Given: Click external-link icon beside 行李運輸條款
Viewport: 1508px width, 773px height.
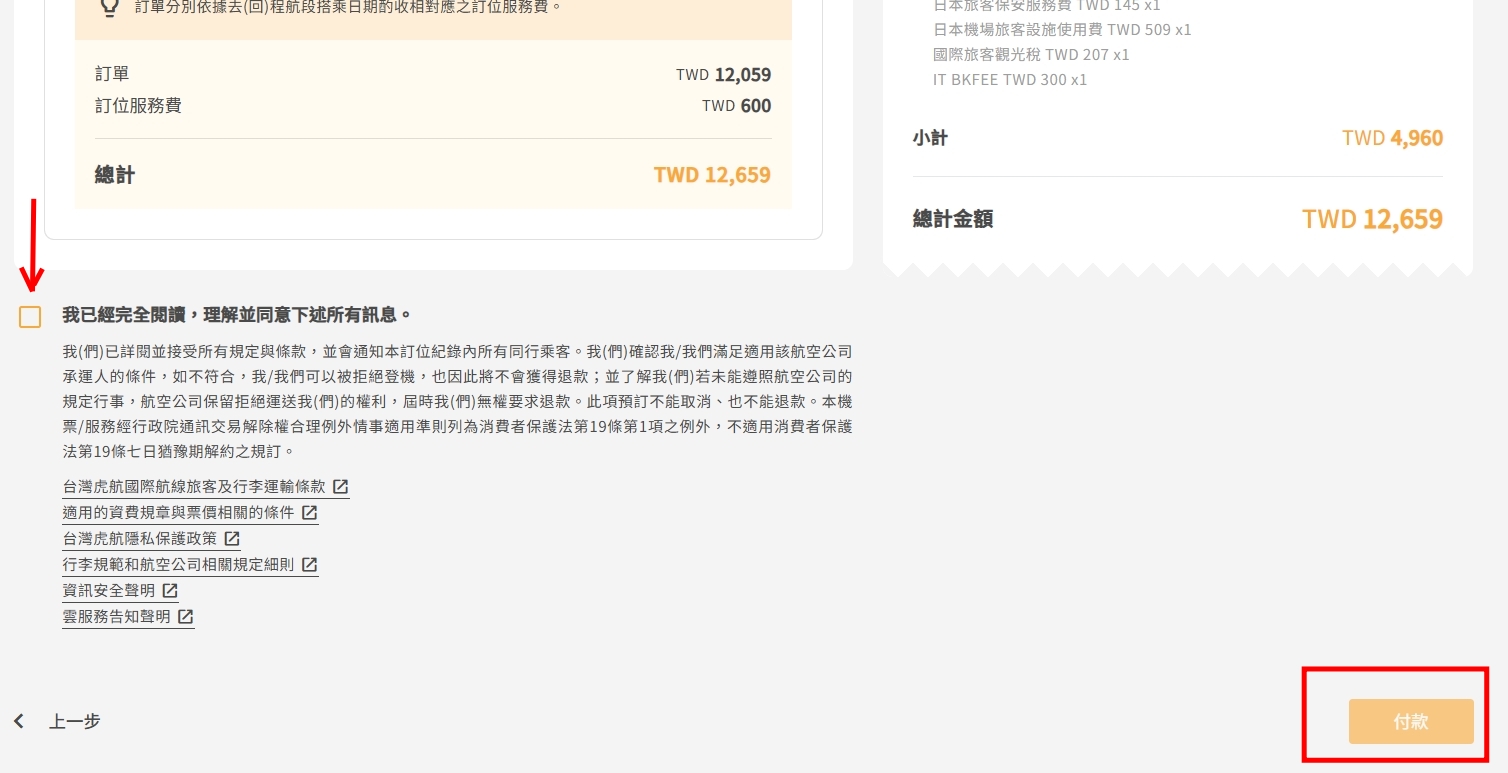Looking at the screenshot, I should coord(341,487).
